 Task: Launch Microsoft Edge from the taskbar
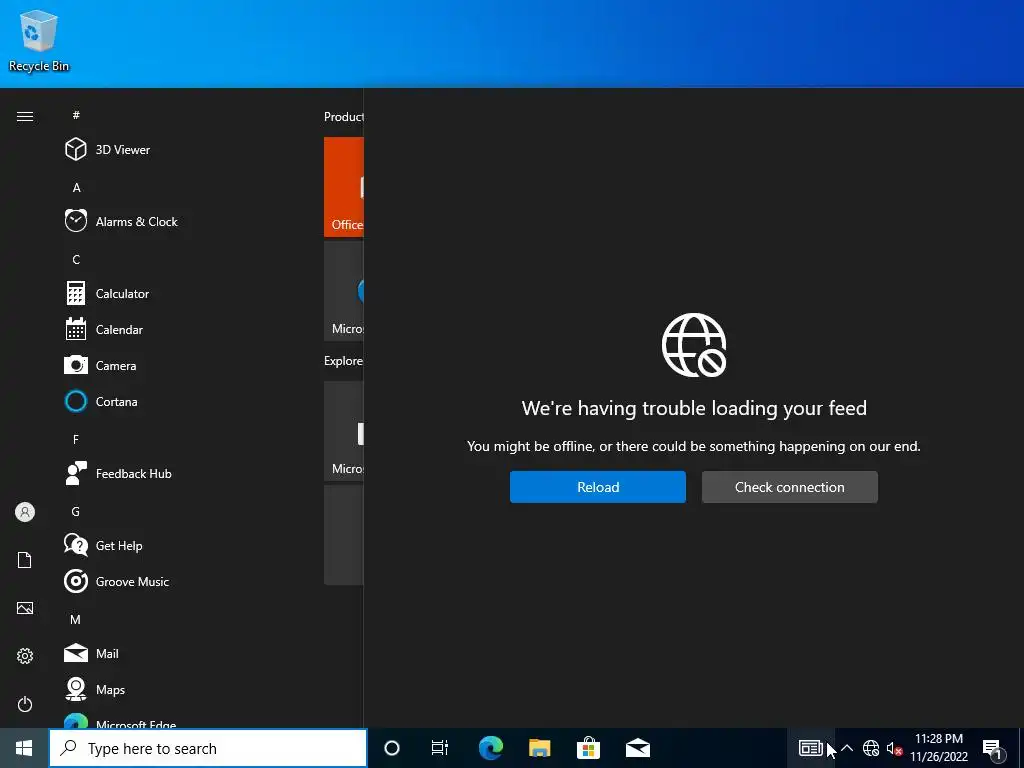coord(490,748)
